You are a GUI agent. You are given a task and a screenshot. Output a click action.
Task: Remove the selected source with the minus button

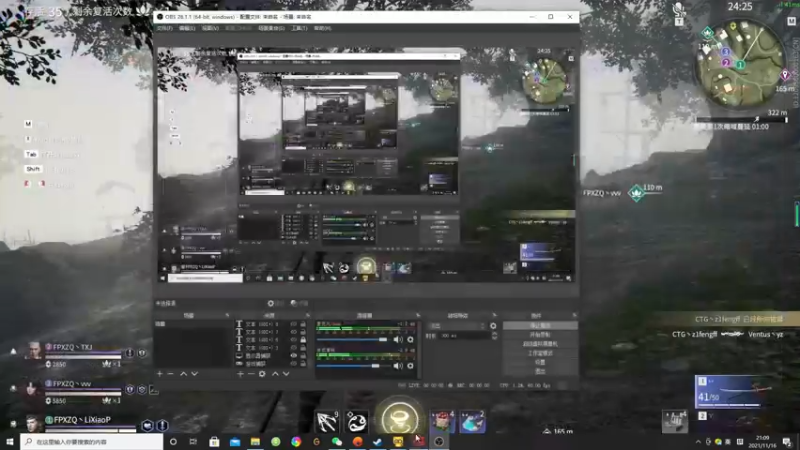click(251, 374)
